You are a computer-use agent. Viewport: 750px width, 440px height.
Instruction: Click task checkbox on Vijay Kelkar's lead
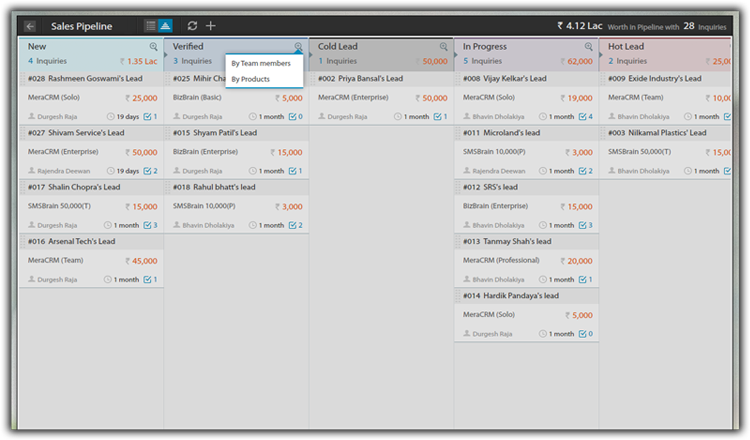coord(584,117)
